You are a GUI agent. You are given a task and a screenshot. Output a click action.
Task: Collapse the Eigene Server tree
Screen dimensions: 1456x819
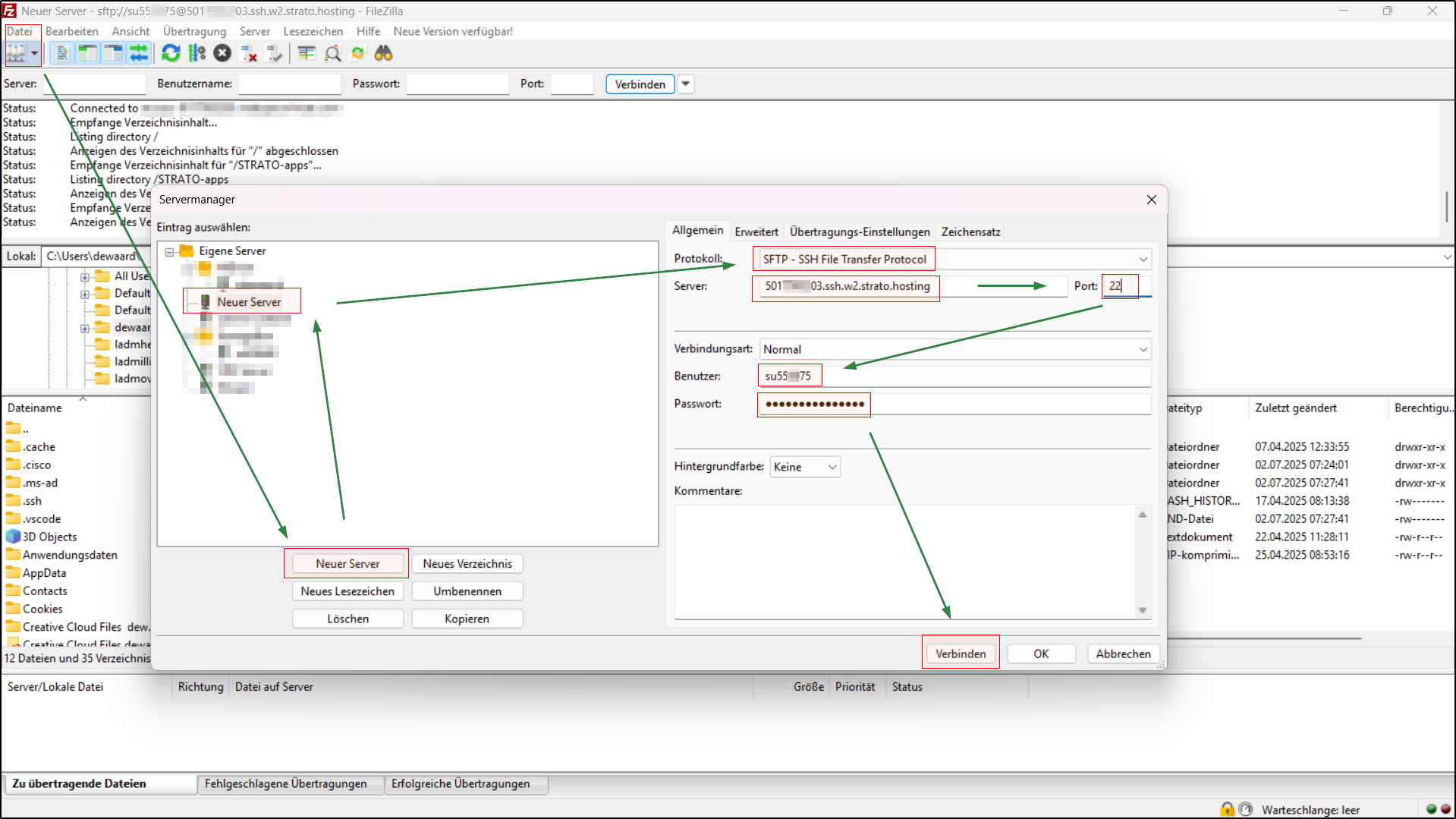171,251
